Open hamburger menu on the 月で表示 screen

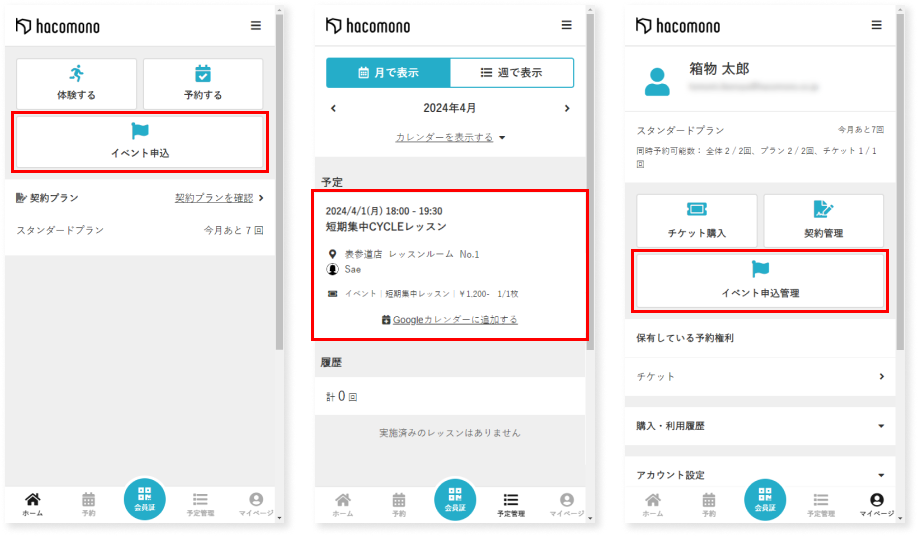click(x=567, y=25)
